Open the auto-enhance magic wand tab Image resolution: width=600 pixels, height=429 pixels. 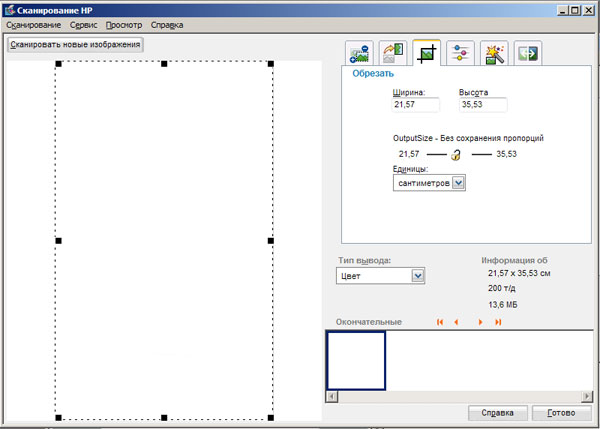click(x=494, y=53)
